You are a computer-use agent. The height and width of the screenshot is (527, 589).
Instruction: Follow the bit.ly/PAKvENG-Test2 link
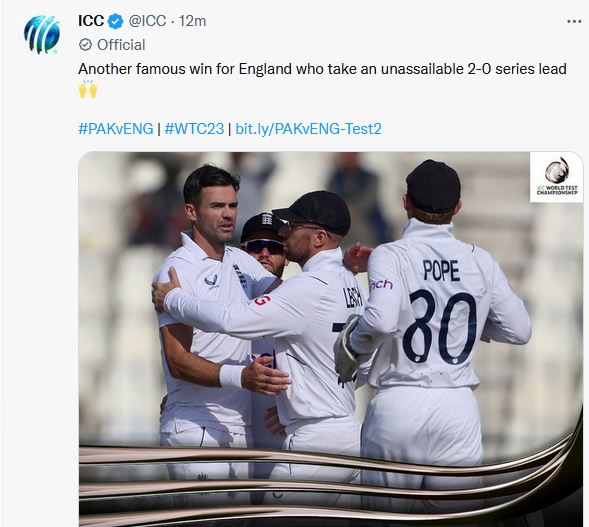308,129
